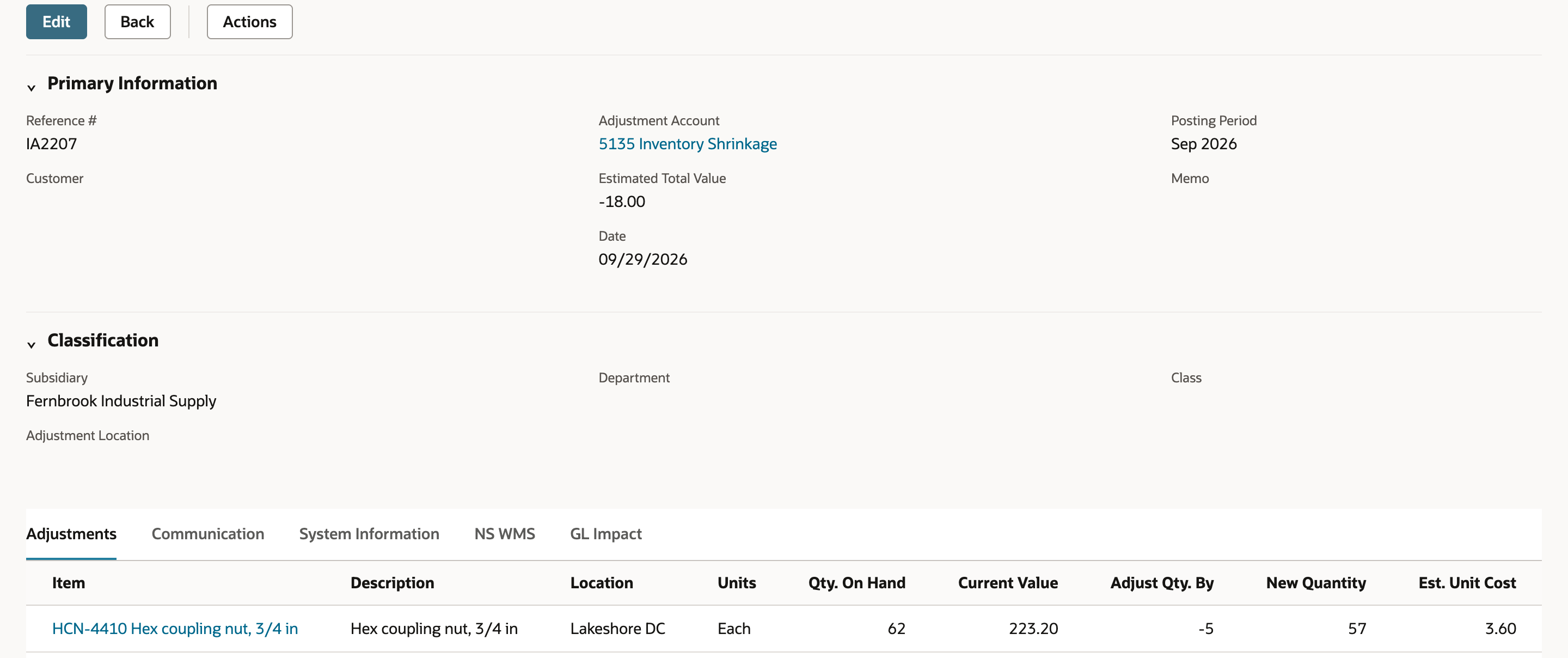This screenshot has height=658, width=1568.
Task: Click the reference number IA2207
Action: [x=51, y=144]
